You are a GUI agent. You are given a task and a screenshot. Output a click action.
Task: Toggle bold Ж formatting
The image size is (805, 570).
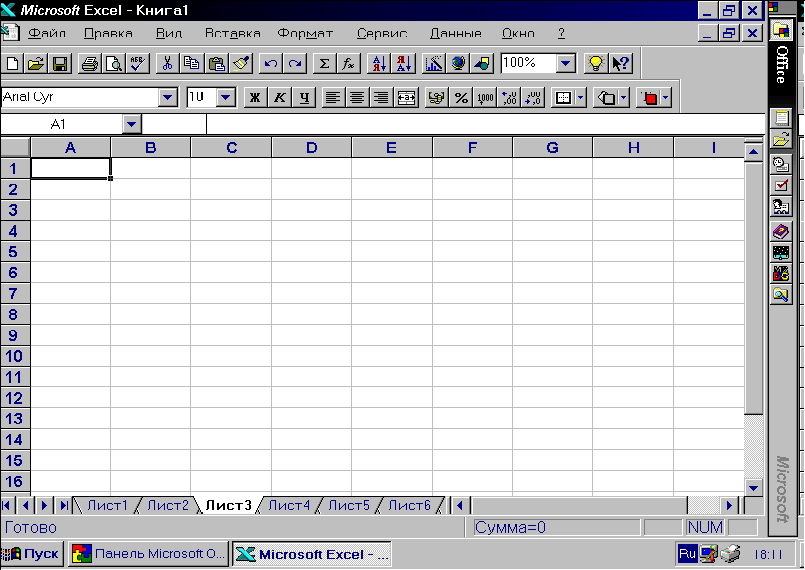tap(255, 98)
